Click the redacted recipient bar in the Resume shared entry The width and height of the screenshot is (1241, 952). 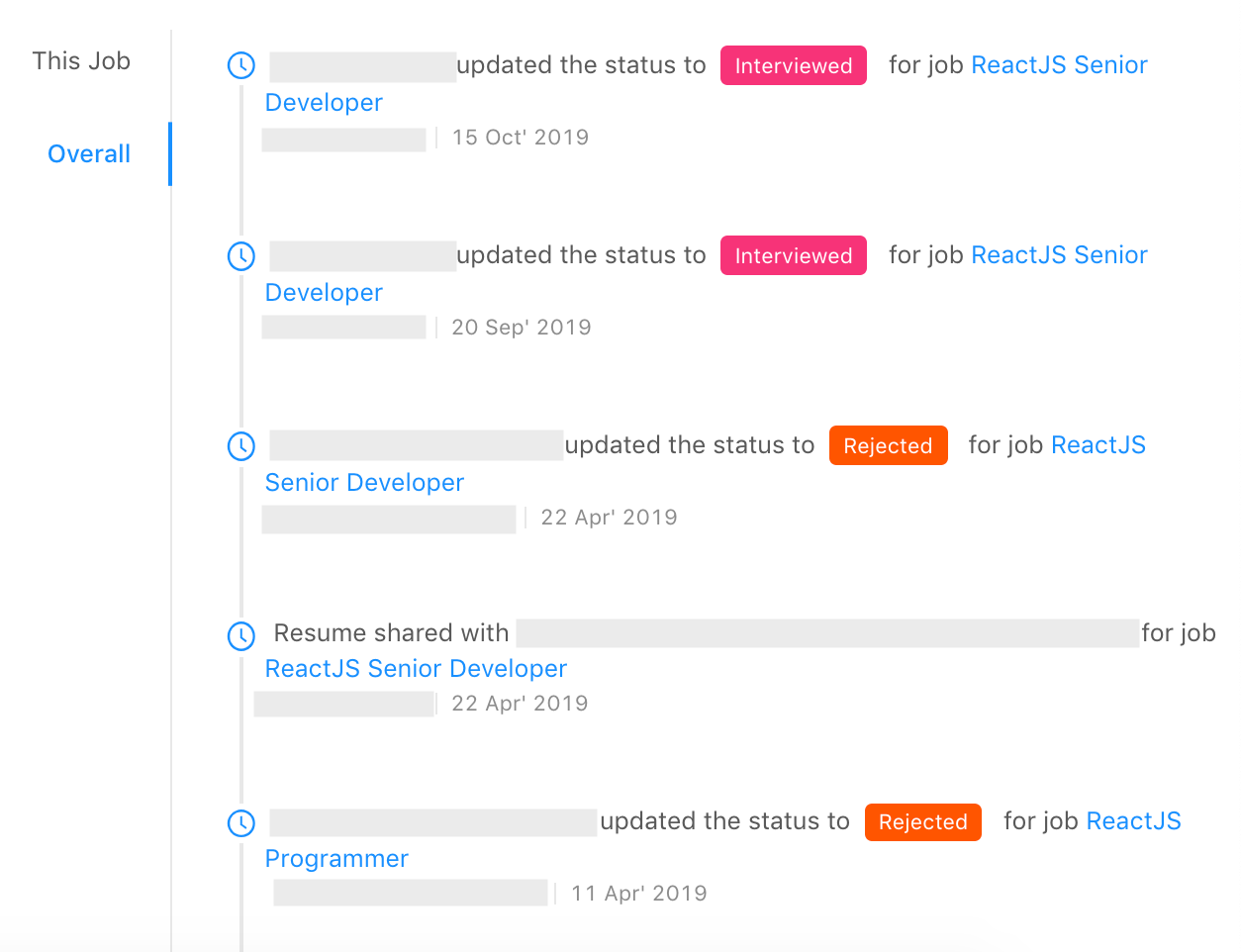click(x=829, y=633)
